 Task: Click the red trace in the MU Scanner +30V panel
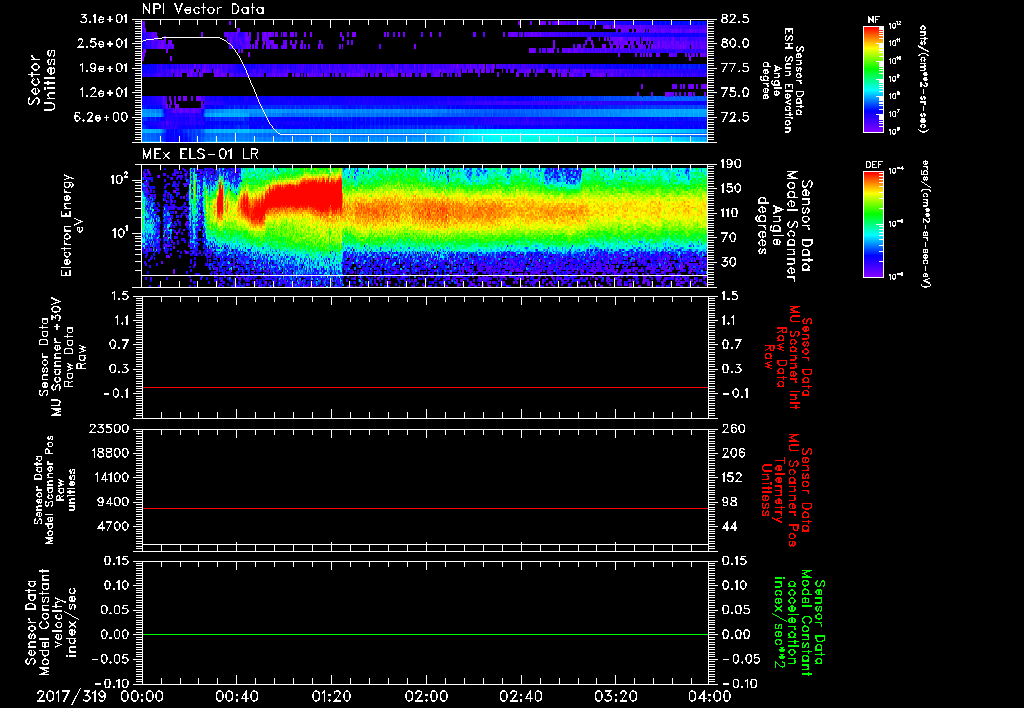[x=425, y=387]
